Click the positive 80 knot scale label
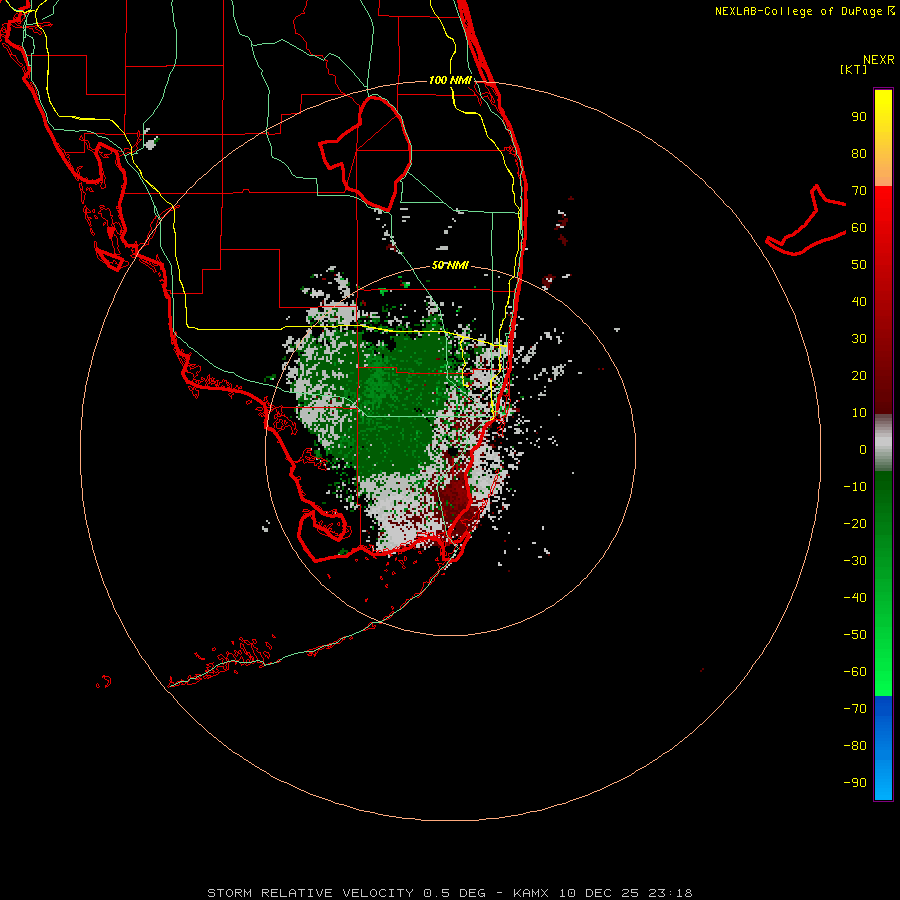Screen dimensions: 900x900 [859, 154]
